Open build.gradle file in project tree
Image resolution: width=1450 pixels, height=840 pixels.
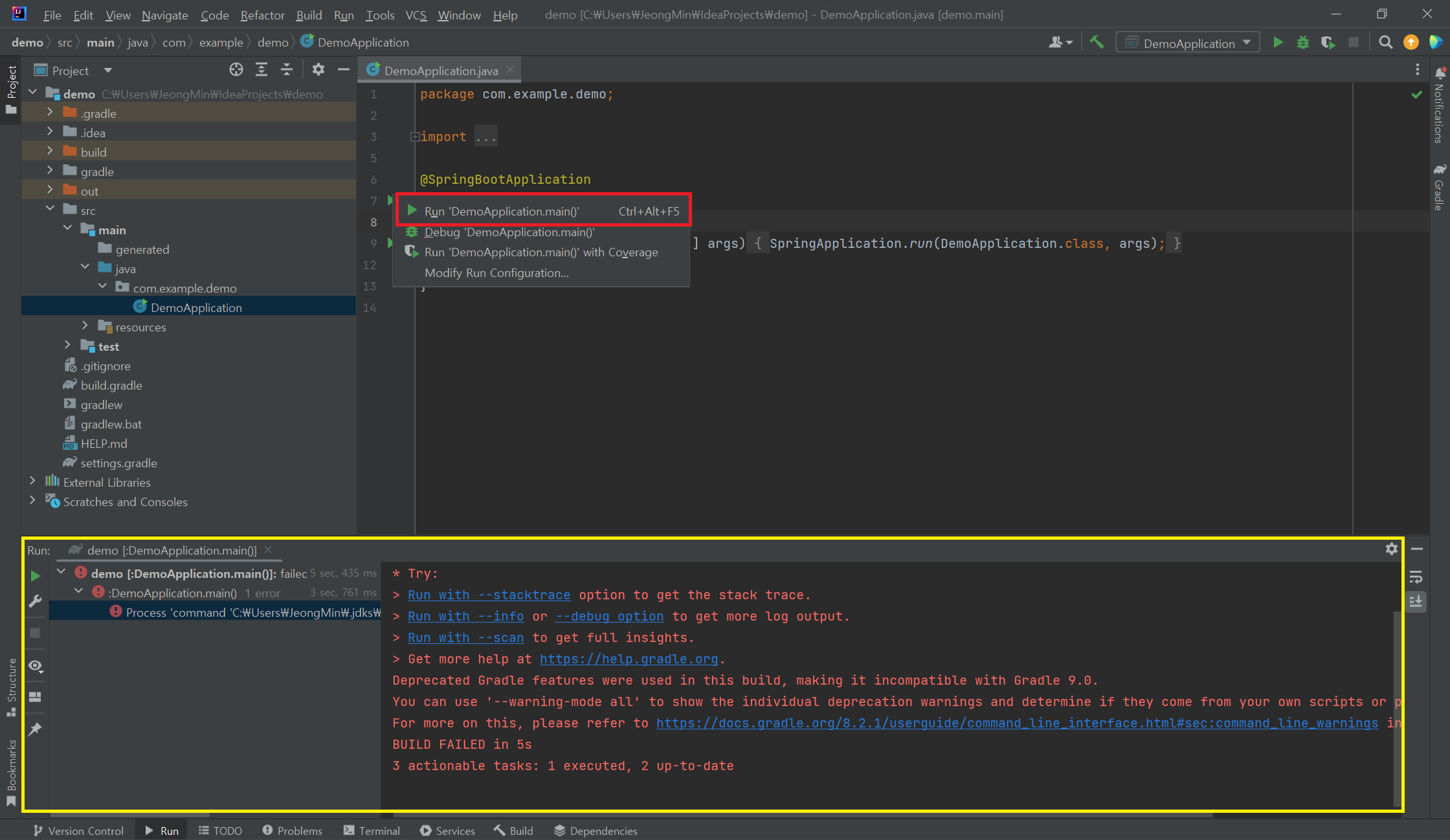[111, 385]
